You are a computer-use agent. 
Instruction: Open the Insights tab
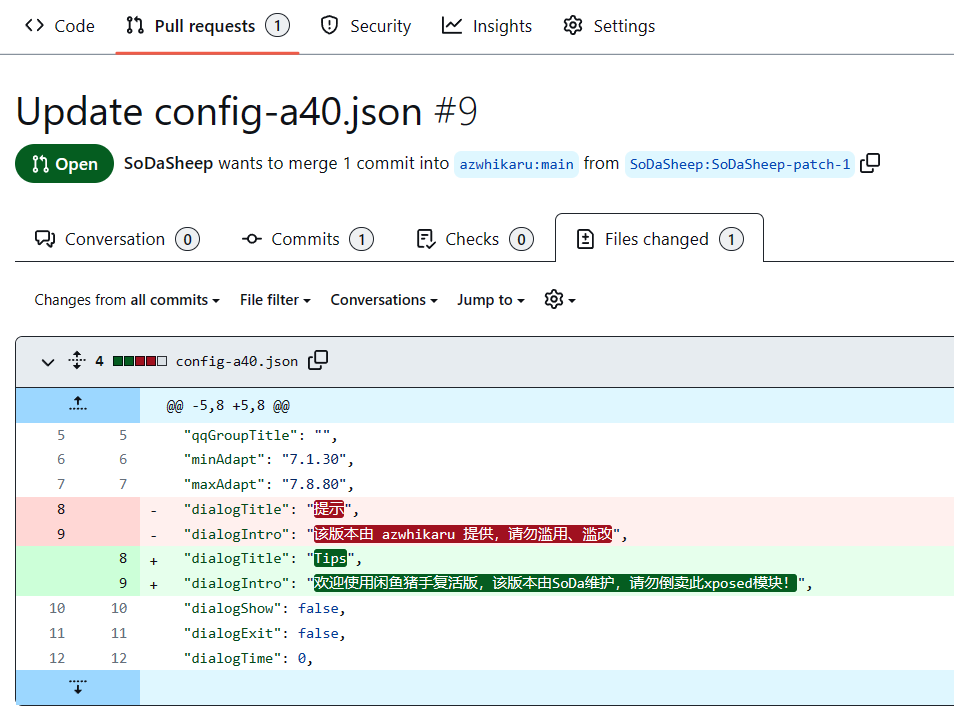pyautogui.click(x=487, y=26)
